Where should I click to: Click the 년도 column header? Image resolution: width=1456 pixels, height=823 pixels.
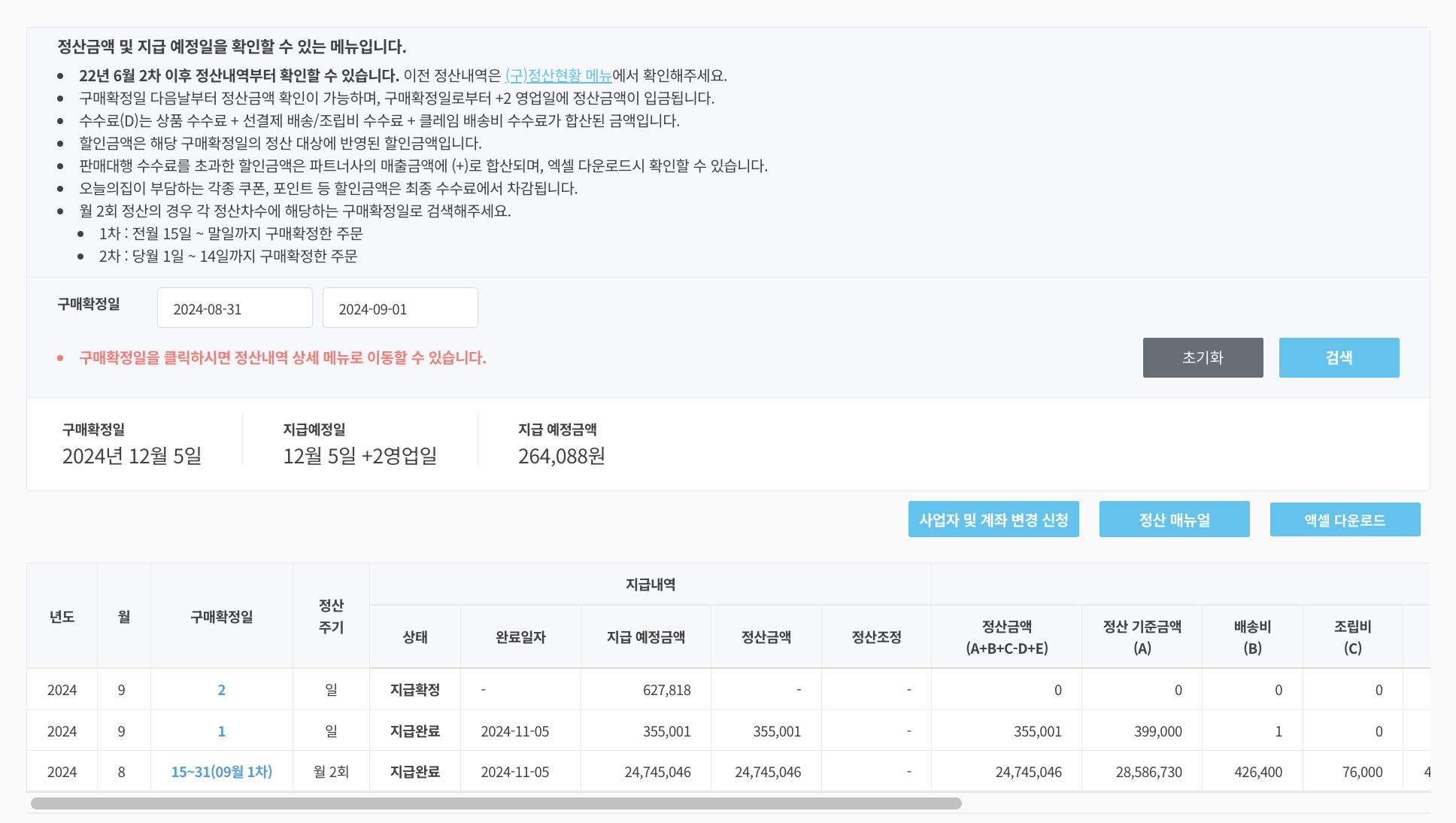62,616
